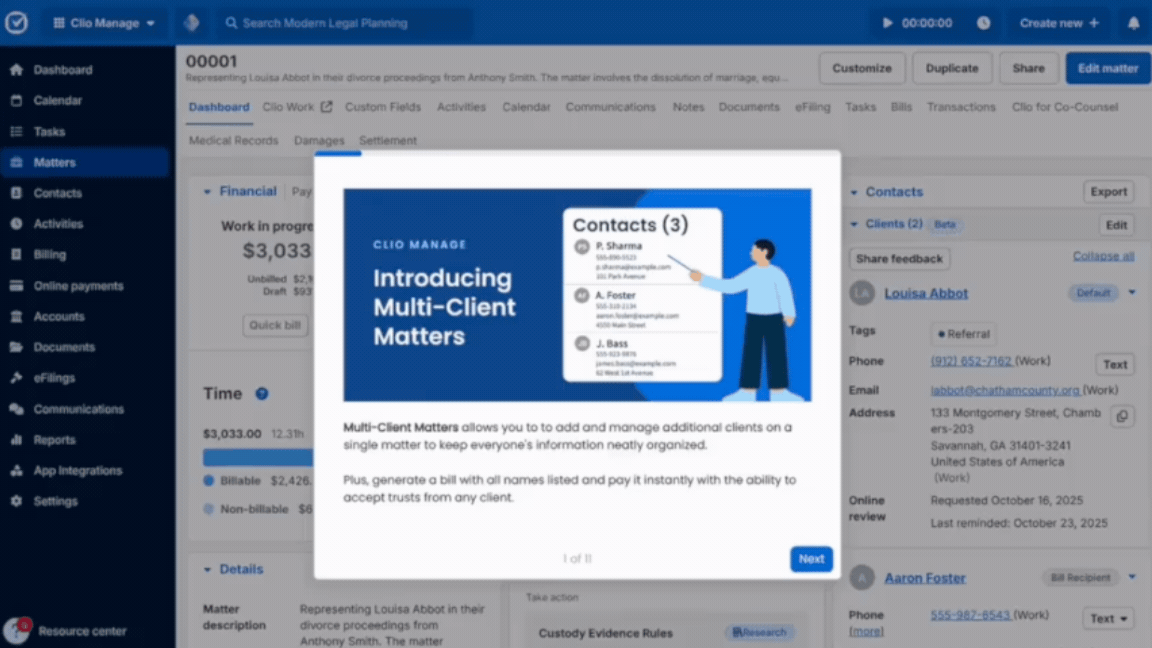Open the clock time entries icon
This screenshot has height=648, width=1152.
point(983,23)
